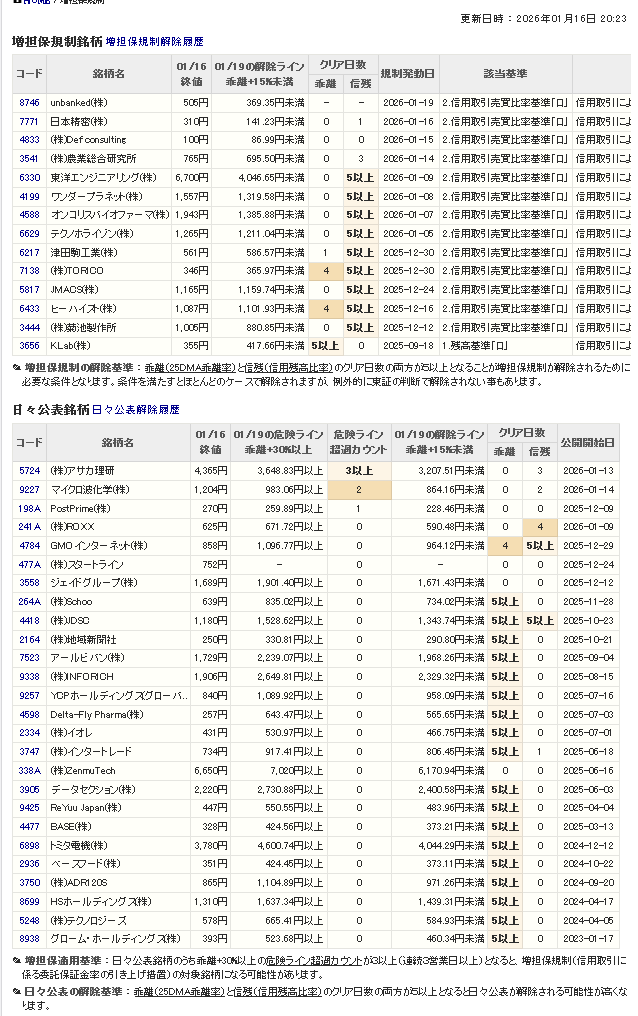
Task: Open the 日々公表解除履歴 link
Action: 136,410
